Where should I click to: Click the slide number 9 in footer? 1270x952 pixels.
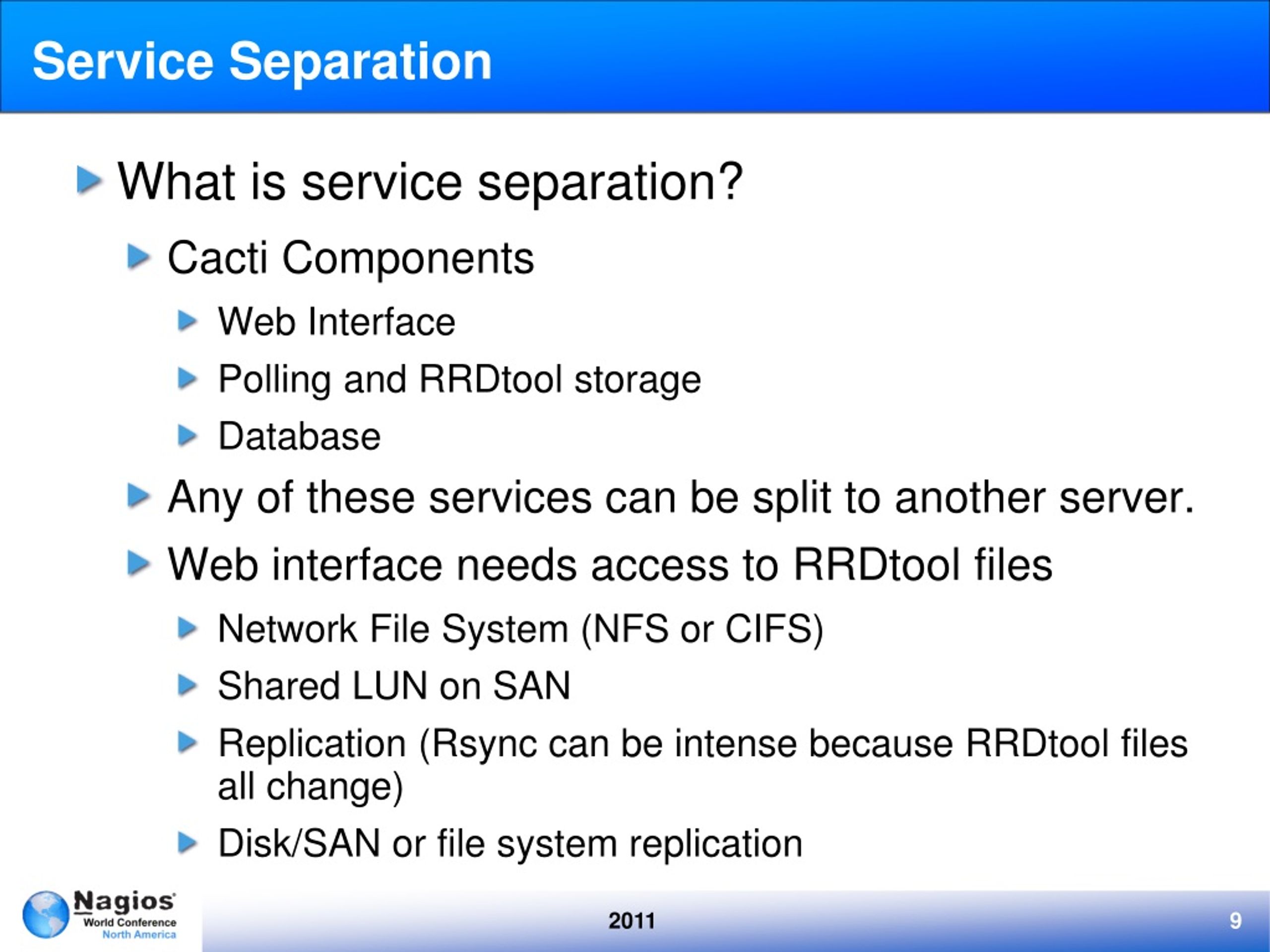(1236, 920)
